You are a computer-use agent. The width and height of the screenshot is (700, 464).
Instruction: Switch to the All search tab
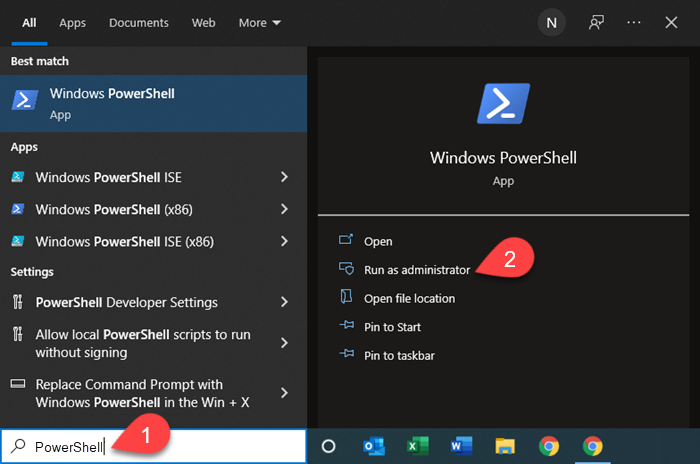[x=29, y=23]
